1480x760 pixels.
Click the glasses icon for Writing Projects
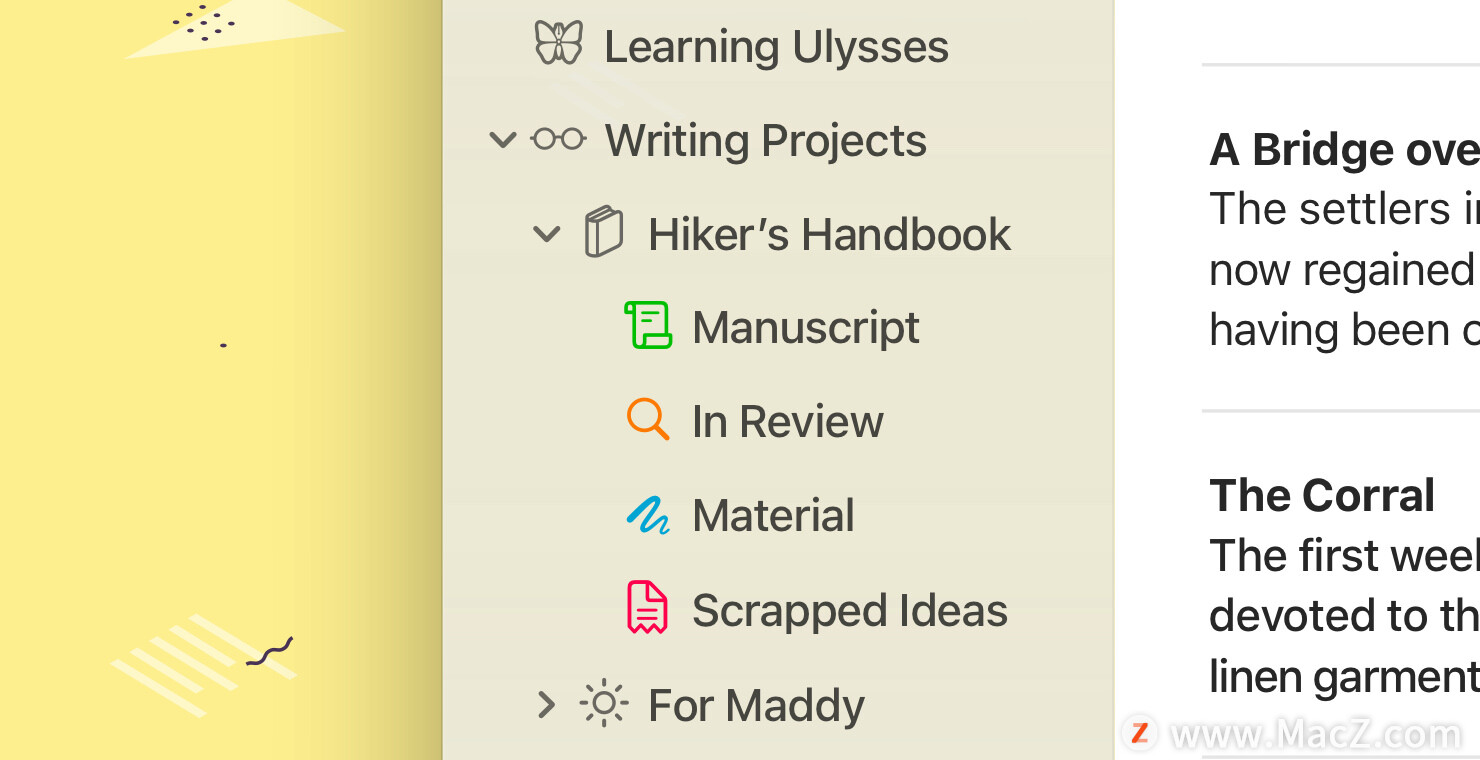tap(558, 139)
